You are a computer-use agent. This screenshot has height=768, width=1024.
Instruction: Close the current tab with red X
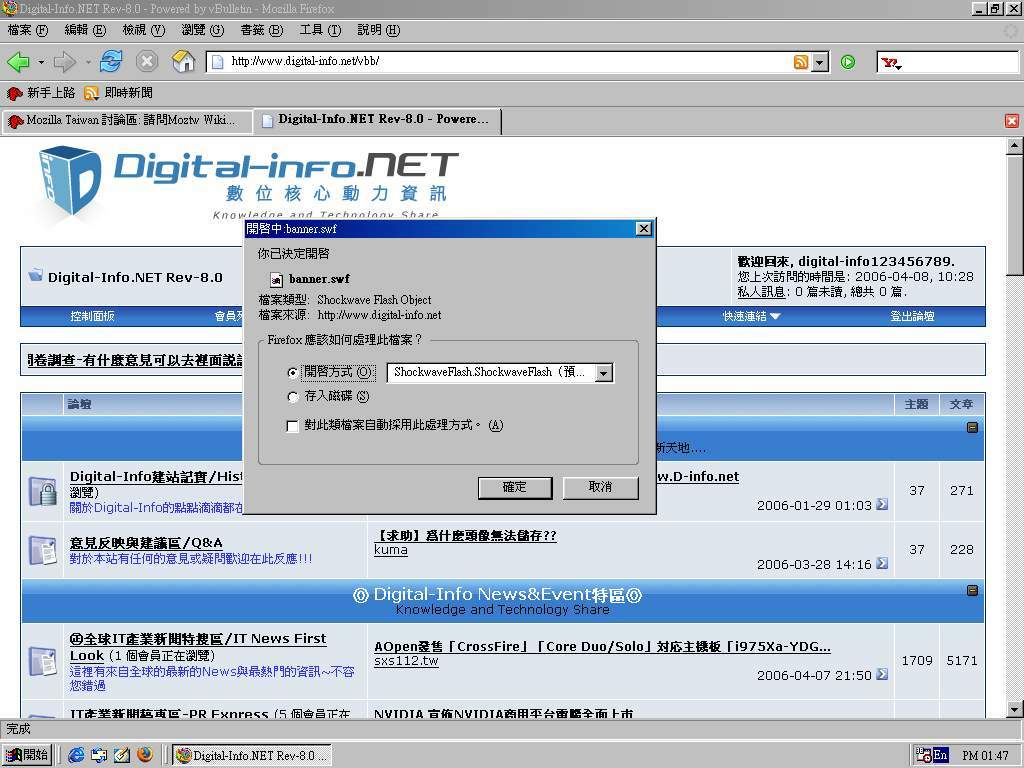[1011, 121]
